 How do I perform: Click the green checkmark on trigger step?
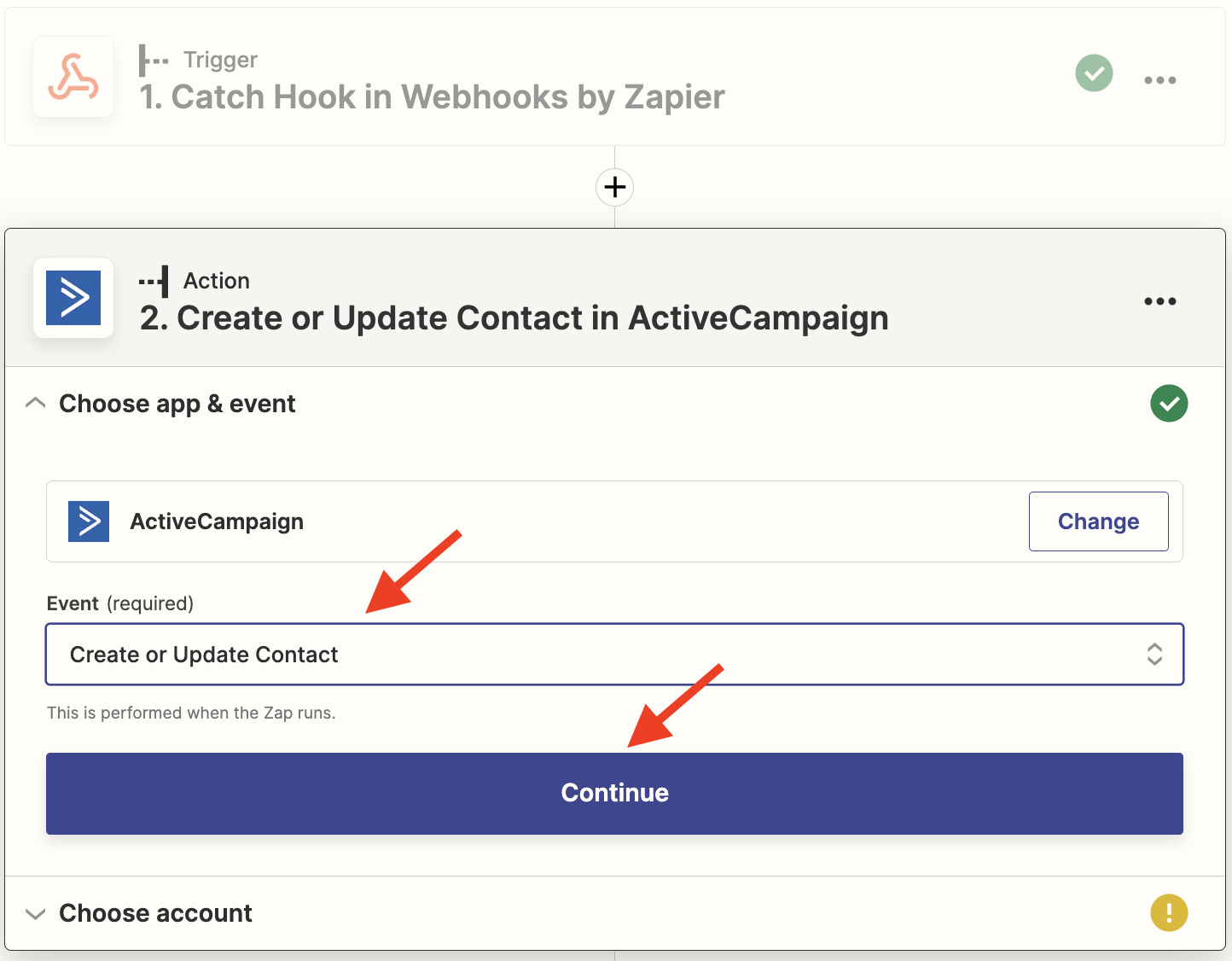1094,73
